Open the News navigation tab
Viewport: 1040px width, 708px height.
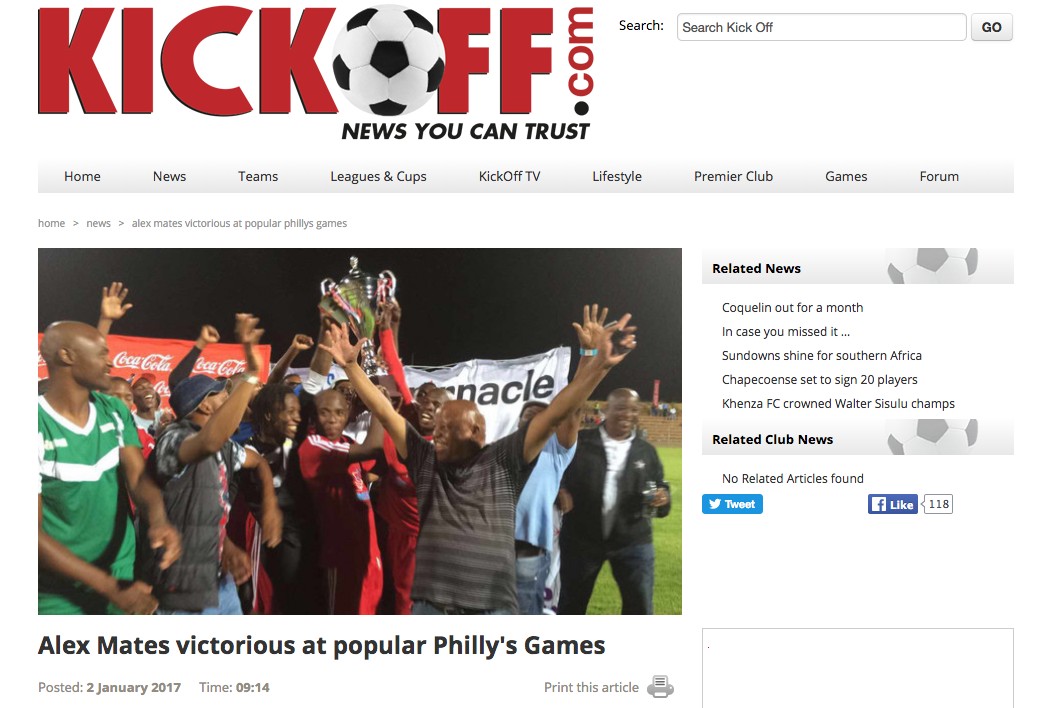(169, 177)
